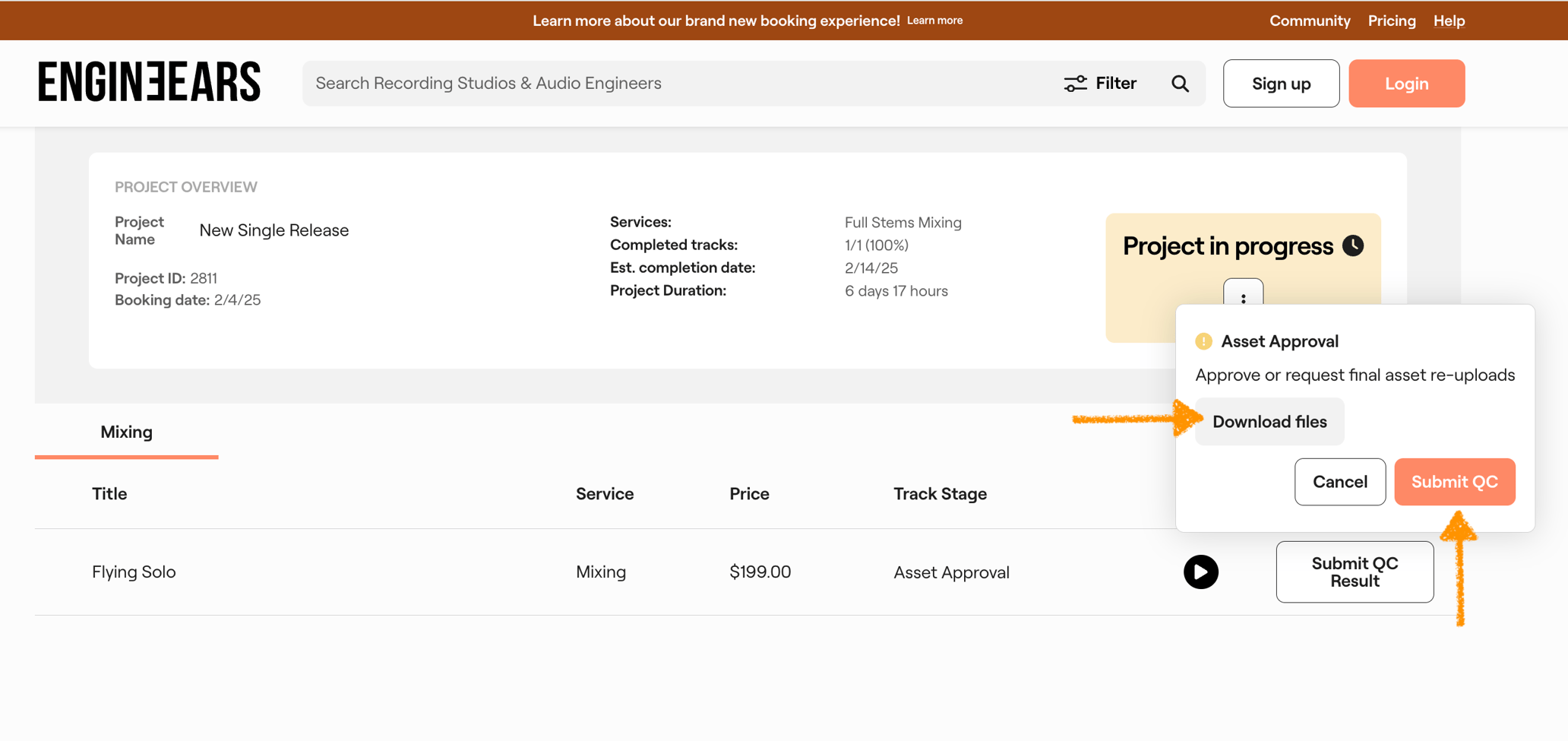Open the Filter options
1568x741 pixels.
coord(1100,84)
